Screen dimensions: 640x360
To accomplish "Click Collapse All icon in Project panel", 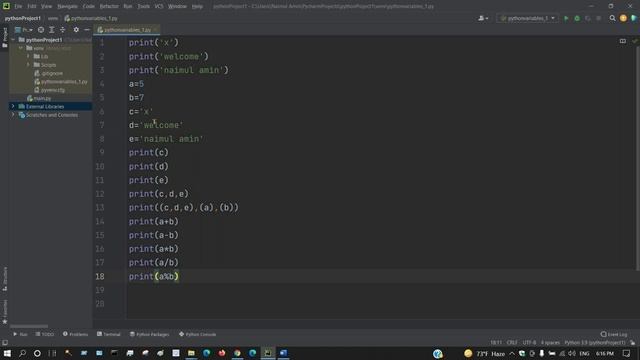I will pyautogui.click(x=62, y=30).
